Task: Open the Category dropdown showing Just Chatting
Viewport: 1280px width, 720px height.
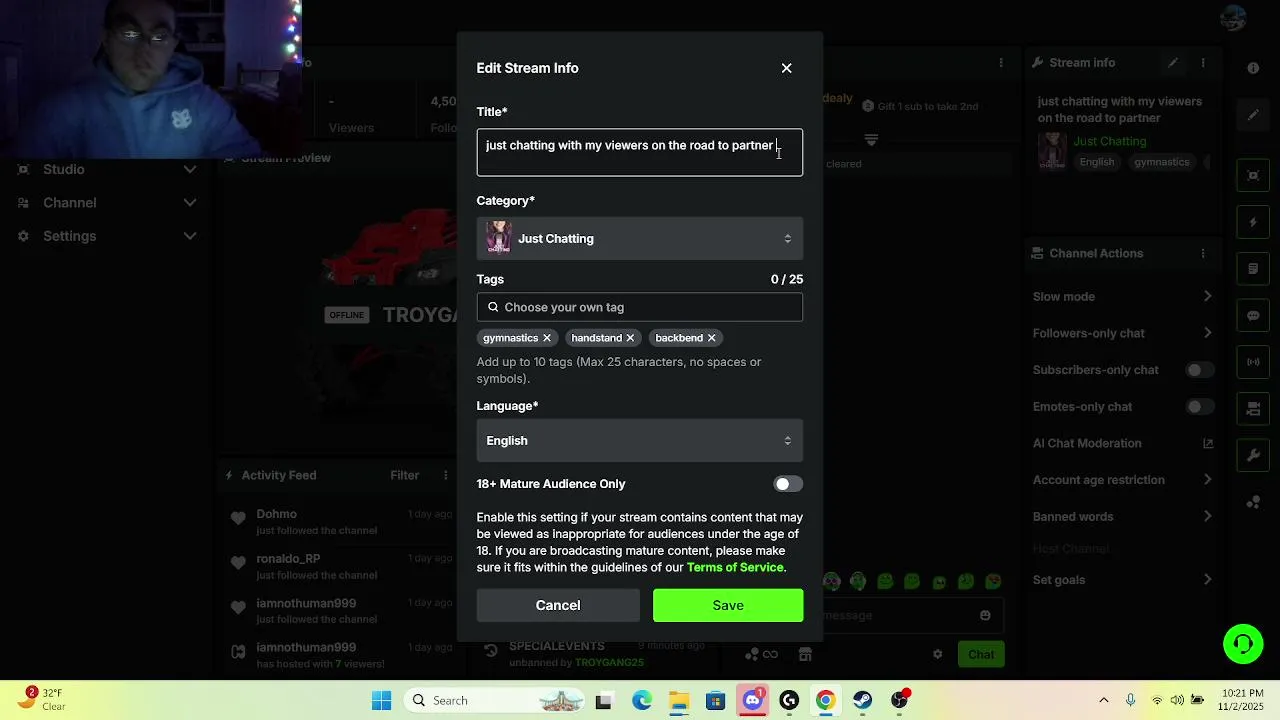Action: [x=639, y=238]
